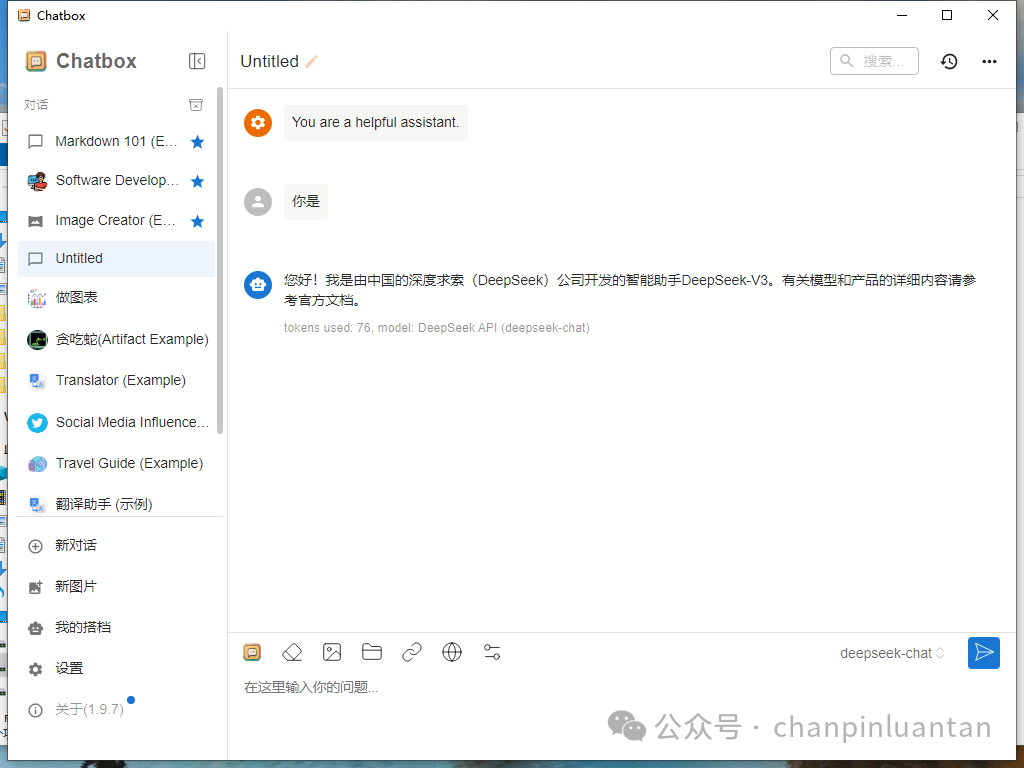Click the attach file folder icon
Screen dimensions: 1024x768
coord(372,652)
